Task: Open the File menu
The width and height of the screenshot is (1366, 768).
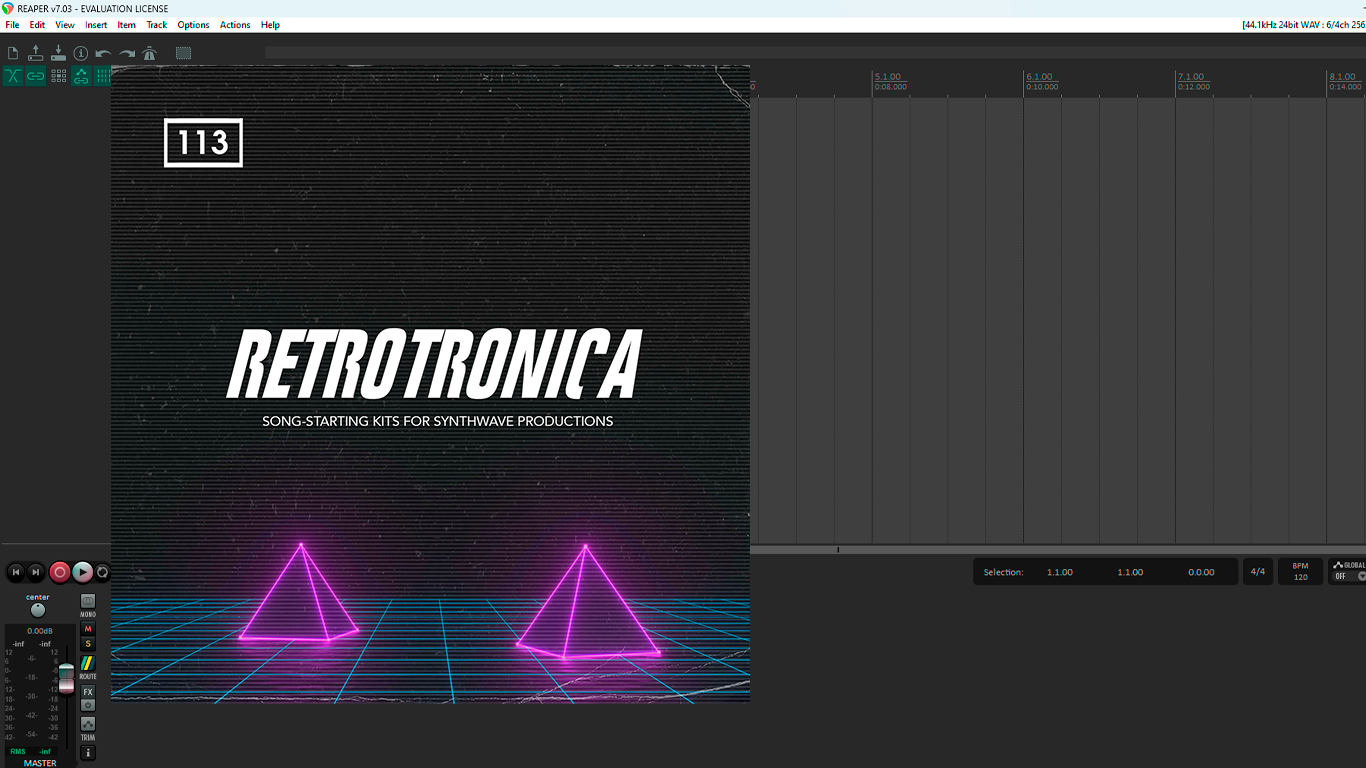Action: point(12,25)
